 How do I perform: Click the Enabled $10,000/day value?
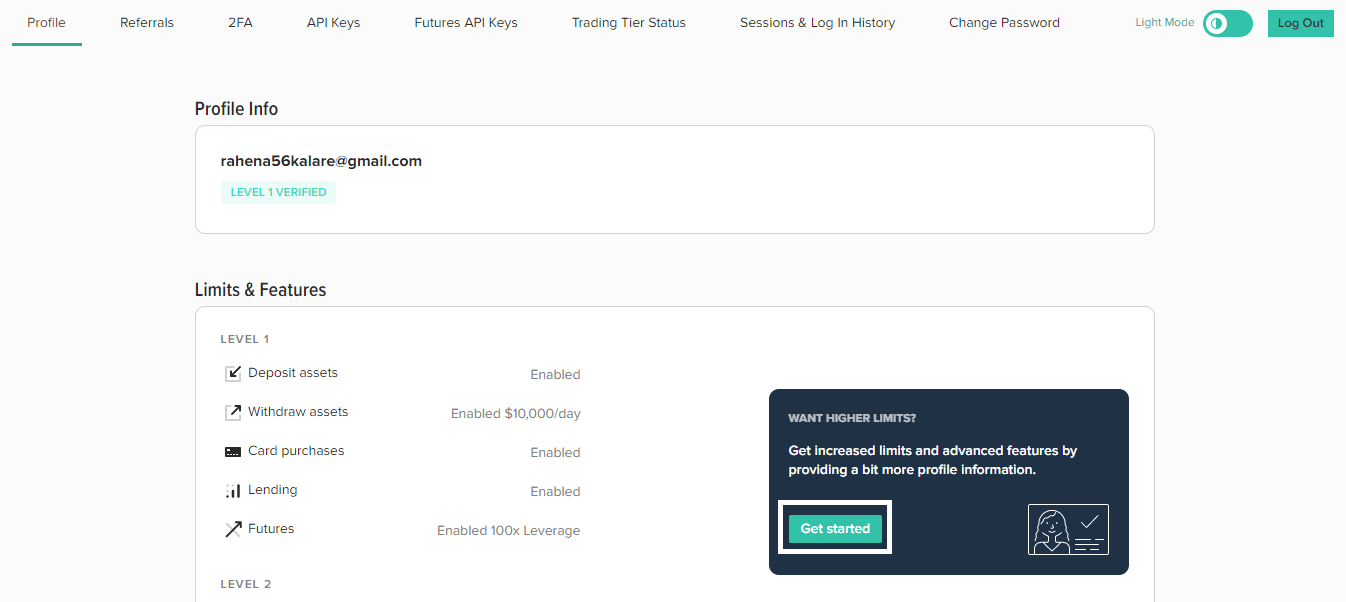point(516,413)
